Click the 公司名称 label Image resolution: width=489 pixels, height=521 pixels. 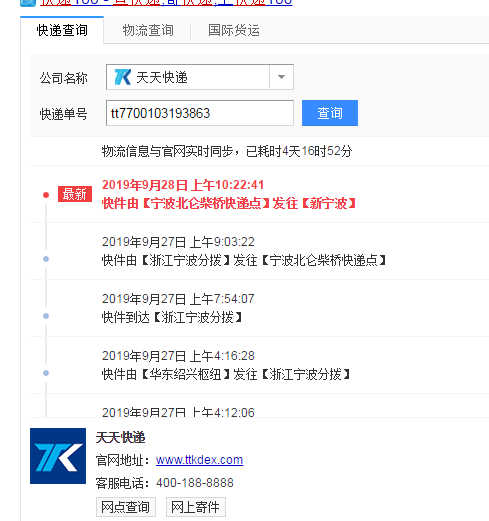point(63,78)
